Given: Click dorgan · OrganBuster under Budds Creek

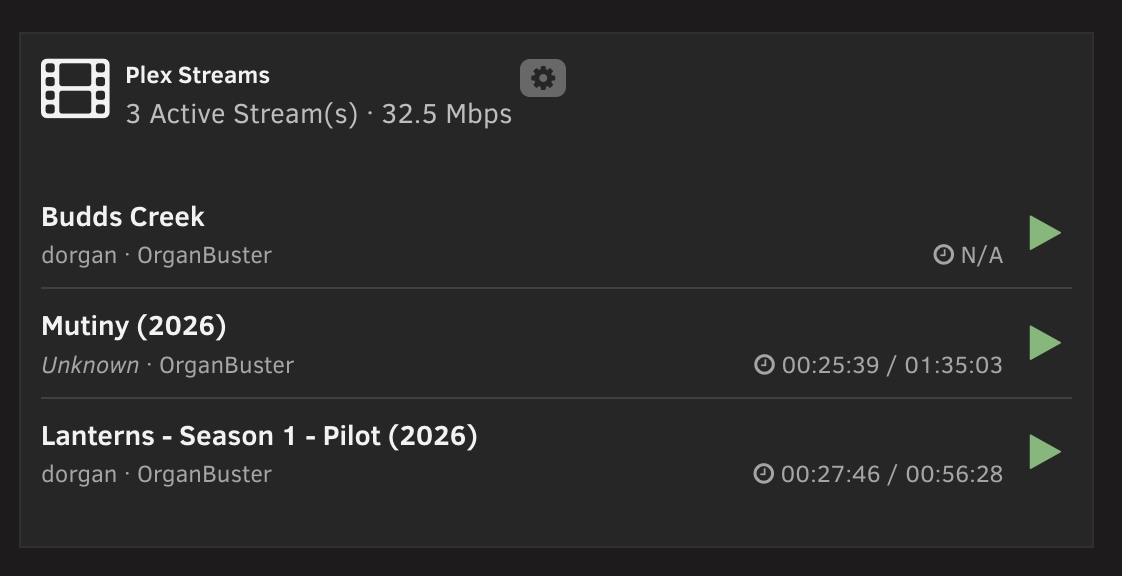Looking at the screenshot, I should tap(157, 255).
